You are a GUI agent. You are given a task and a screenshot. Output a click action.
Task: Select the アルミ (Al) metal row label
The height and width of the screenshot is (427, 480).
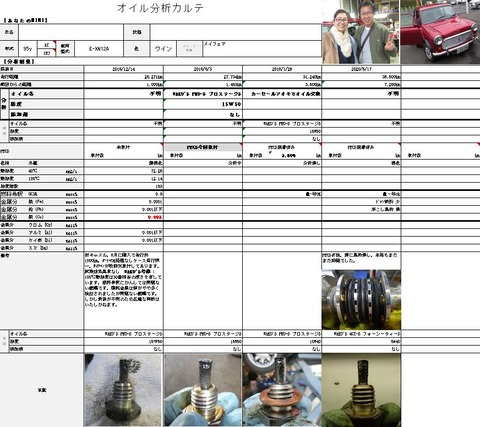pyautogui.click(x=41, y=233)
